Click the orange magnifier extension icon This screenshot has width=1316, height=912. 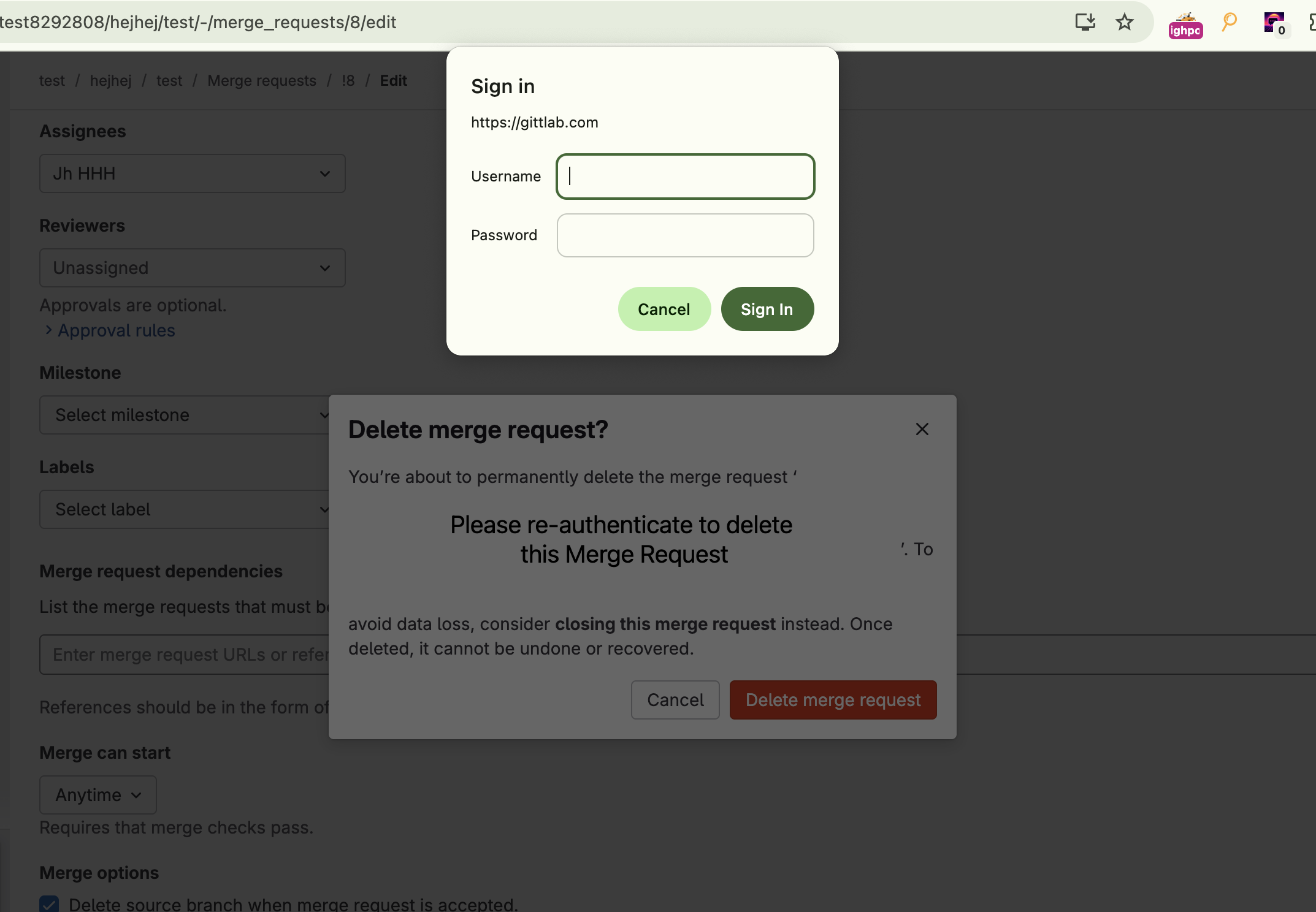click(1229, 23)
